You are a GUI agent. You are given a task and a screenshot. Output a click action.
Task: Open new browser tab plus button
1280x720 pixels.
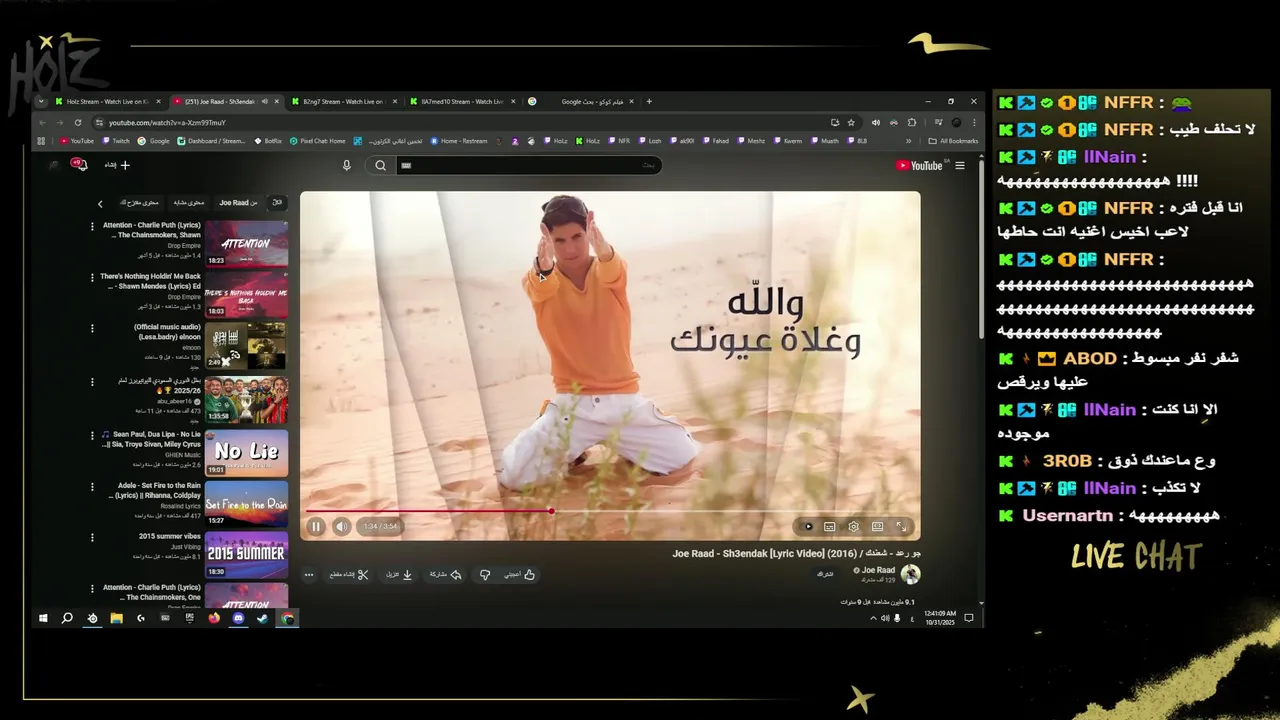coord(649,101)
